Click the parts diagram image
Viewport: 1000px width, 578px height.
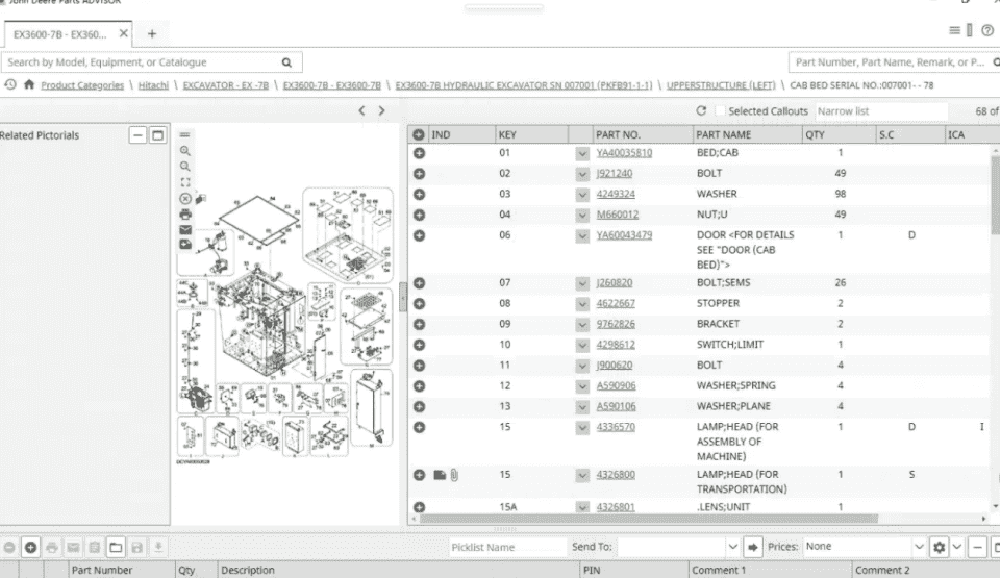(x=285, y=324)
